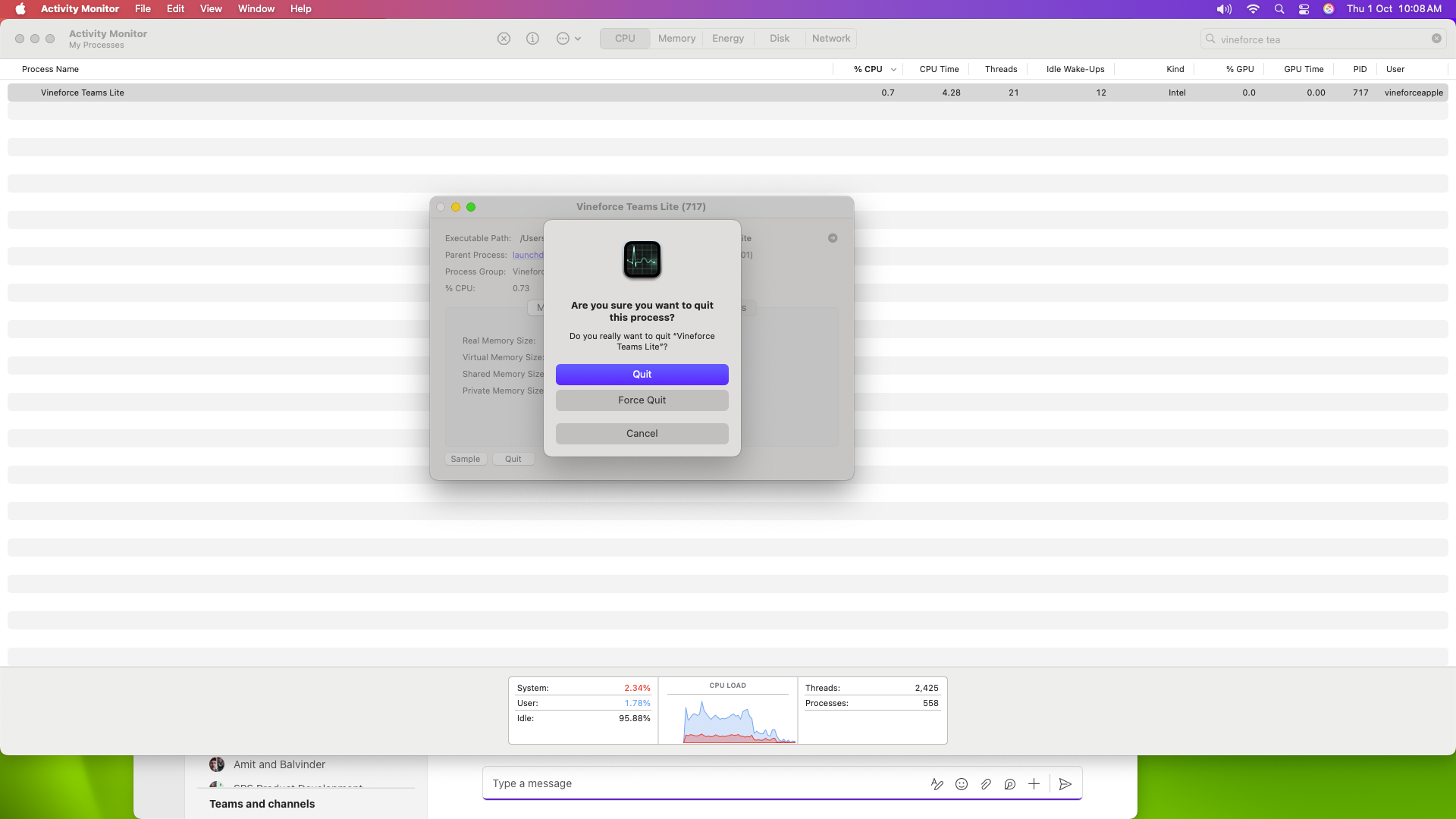Open Control Center in menu bar

[1304, 9]
